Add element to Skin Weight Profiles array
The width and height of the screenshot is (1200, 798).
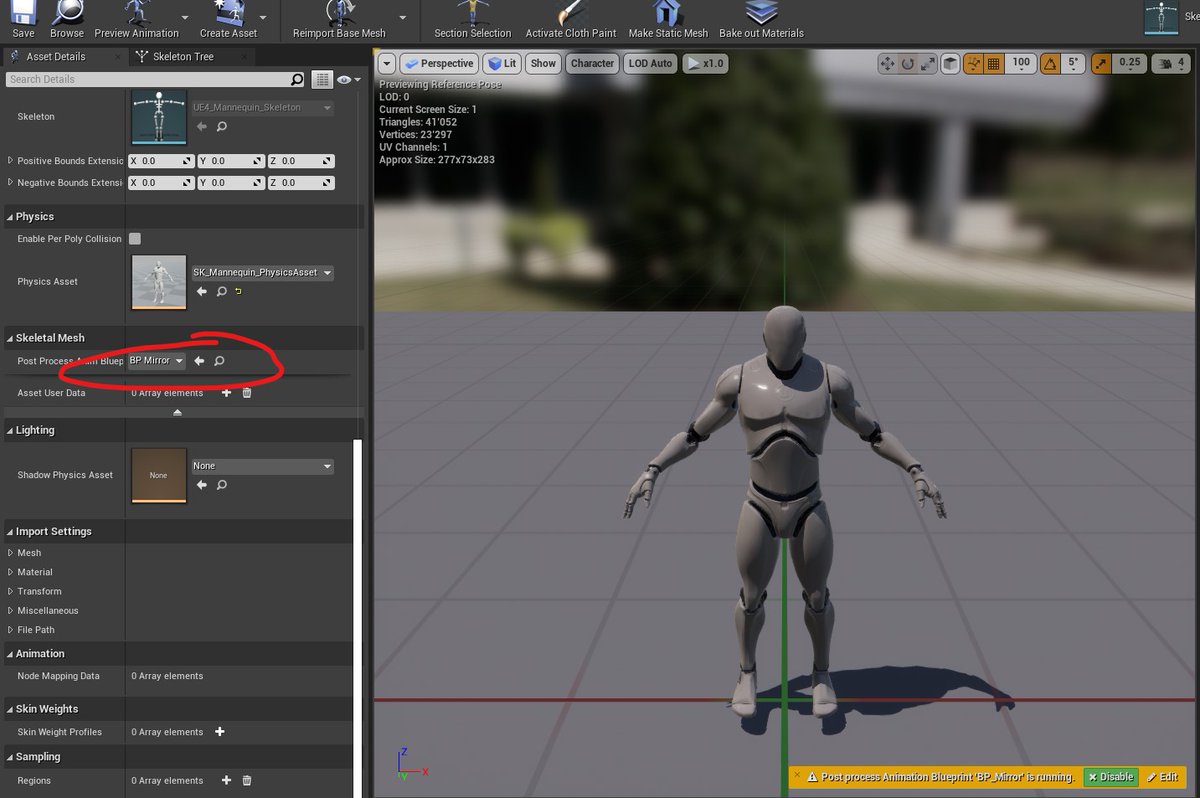pos(220,732)
